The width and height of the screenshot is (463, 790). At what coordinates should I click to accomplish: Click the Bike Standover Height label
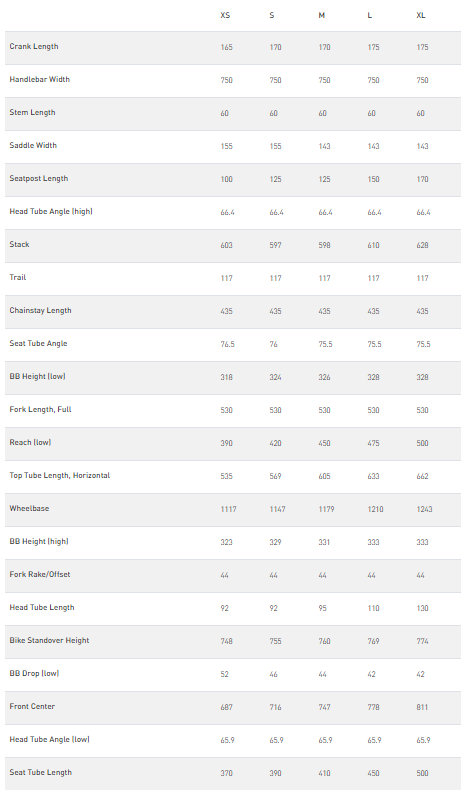click(x=49, y=640)
